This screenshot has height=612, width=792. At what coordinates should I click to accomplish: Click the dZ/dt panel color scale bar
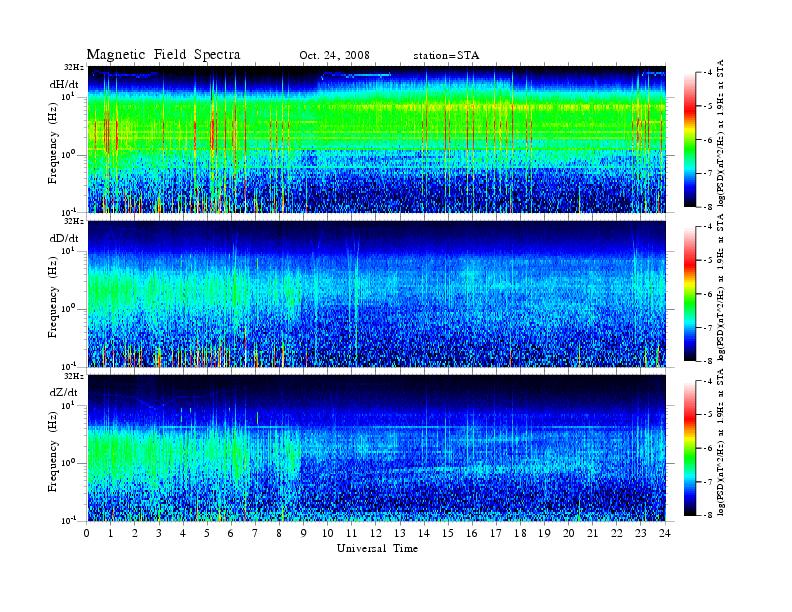click(690, 448)
